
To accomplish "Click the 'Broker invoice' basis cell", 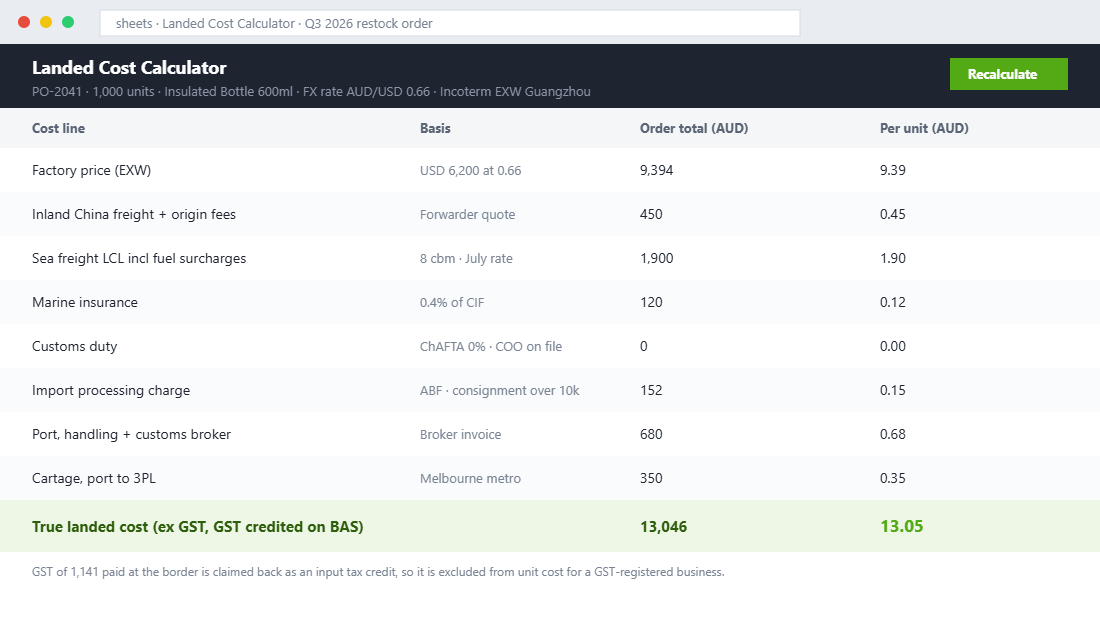I will (x=460, y=434).
